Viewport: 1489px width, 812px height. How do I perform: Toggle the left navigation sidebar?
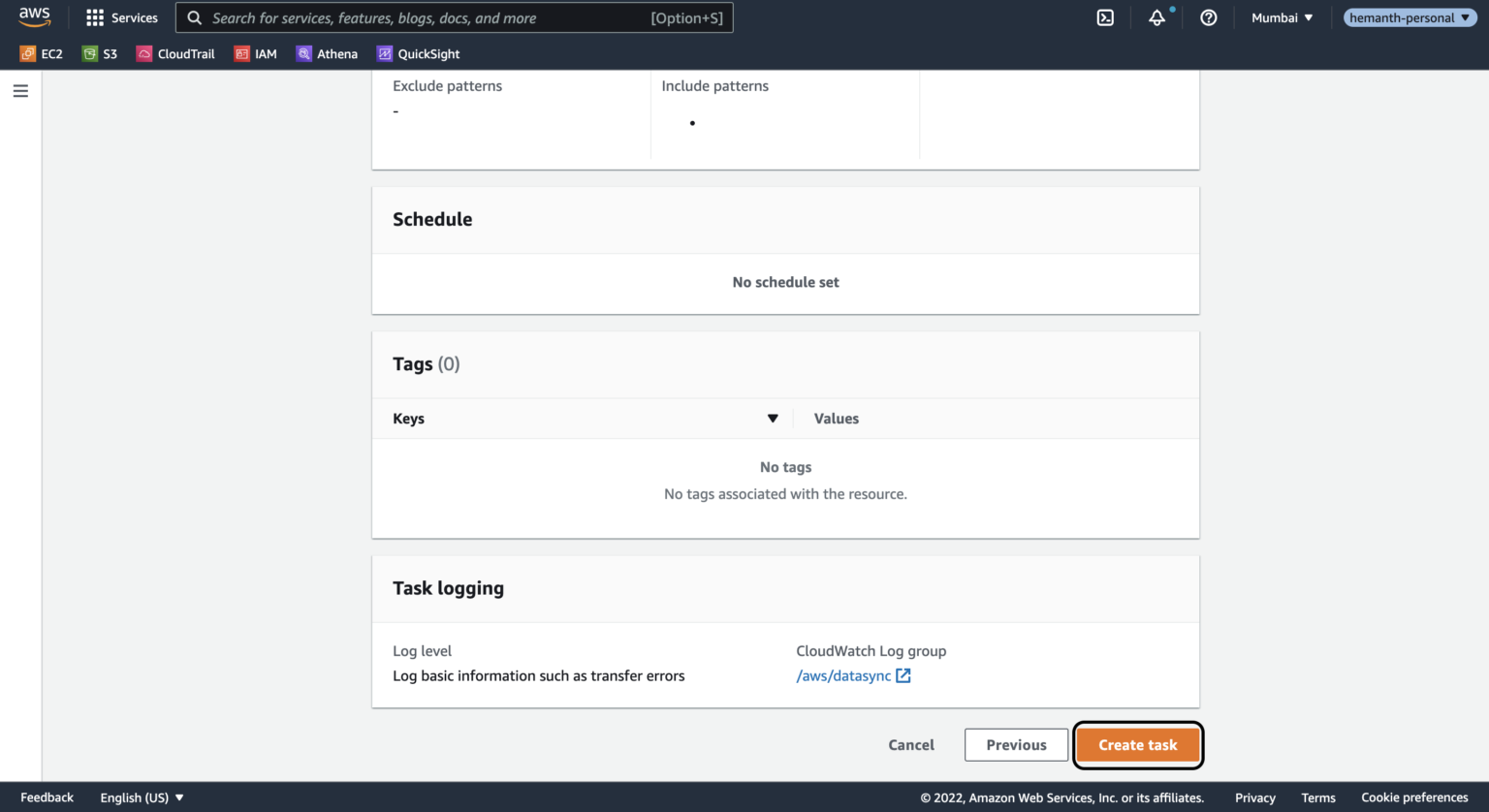tap(20, 90)
